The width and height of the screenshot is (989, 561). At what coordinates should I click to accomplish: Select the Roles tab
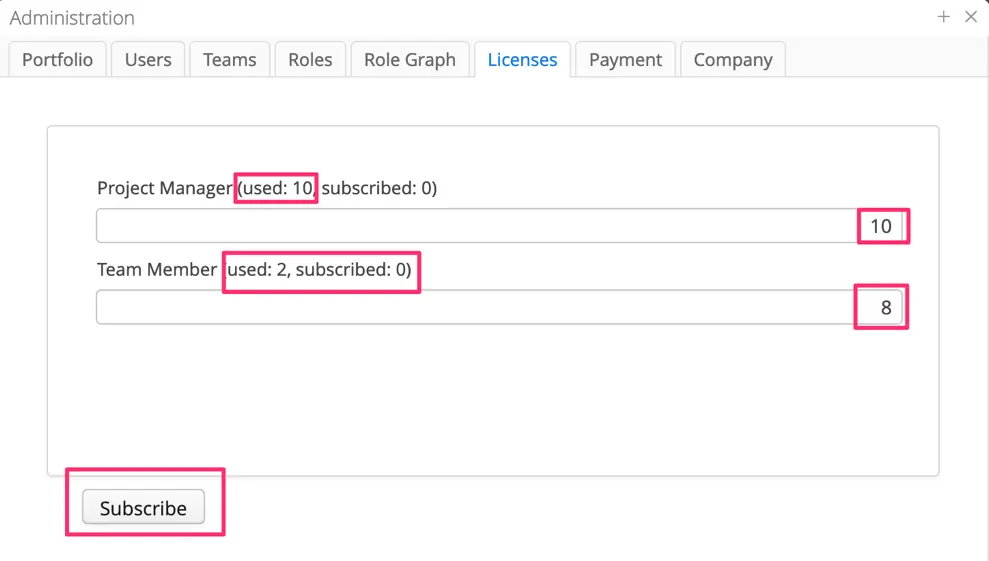coord(310,59)
